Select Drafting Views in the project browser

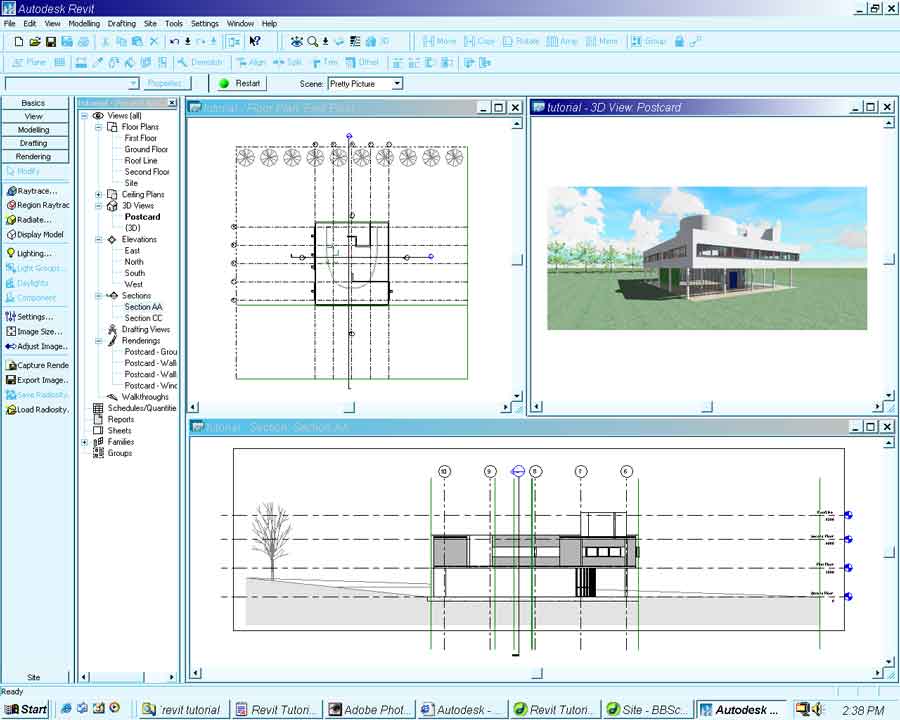click(146, 329)
